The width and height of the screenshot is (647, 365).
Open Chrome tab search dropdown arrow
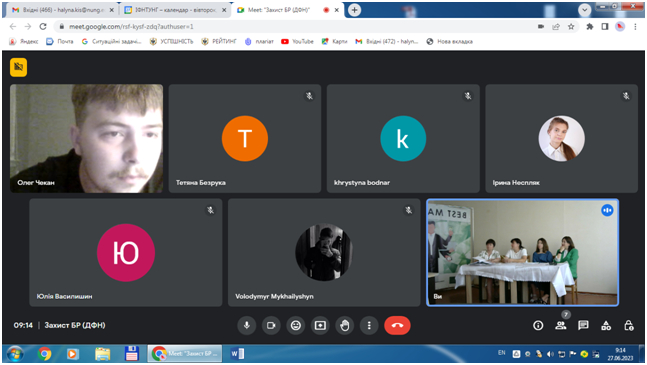[584, 10]
